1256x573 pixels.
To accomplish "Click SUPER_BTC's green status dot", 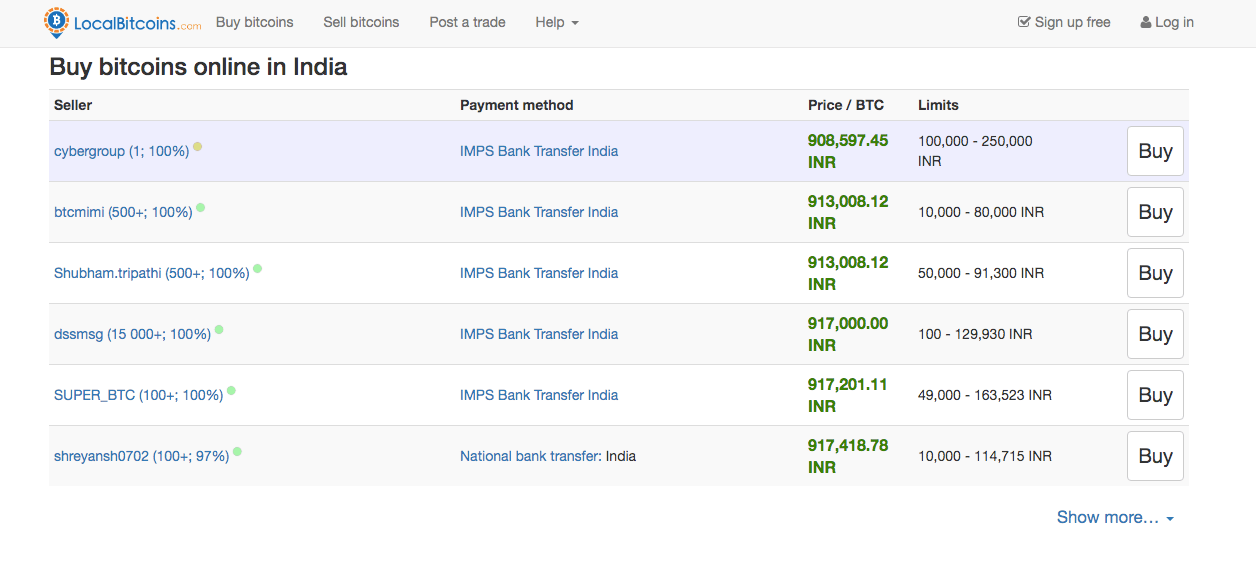I will pyautogui.click(x=231, y=390).
